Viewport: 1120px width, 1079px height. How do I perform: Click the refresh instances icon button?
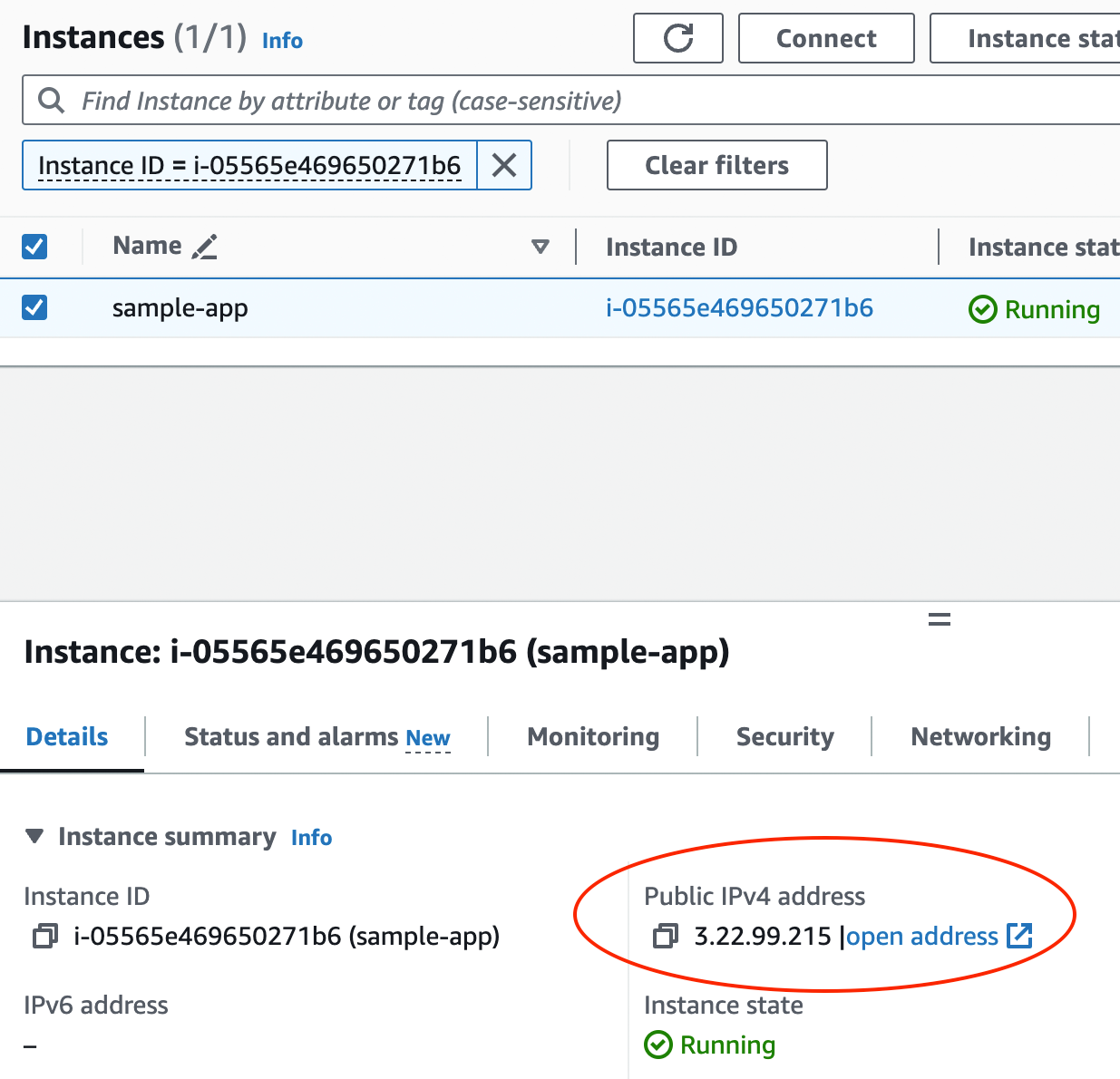pyautogui.click(x=678, y=38)
